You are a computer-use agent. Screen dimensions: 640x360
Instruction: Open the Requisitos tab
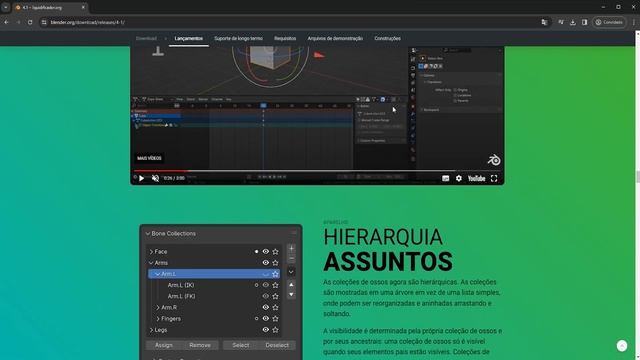pyautogui.click(x=285, y=38)
